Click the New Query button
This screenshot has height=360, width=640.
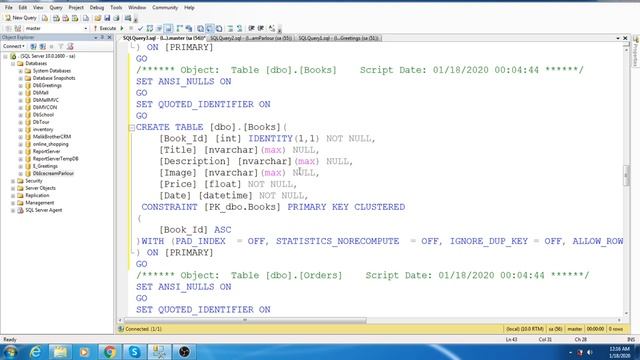click(20, 18)
